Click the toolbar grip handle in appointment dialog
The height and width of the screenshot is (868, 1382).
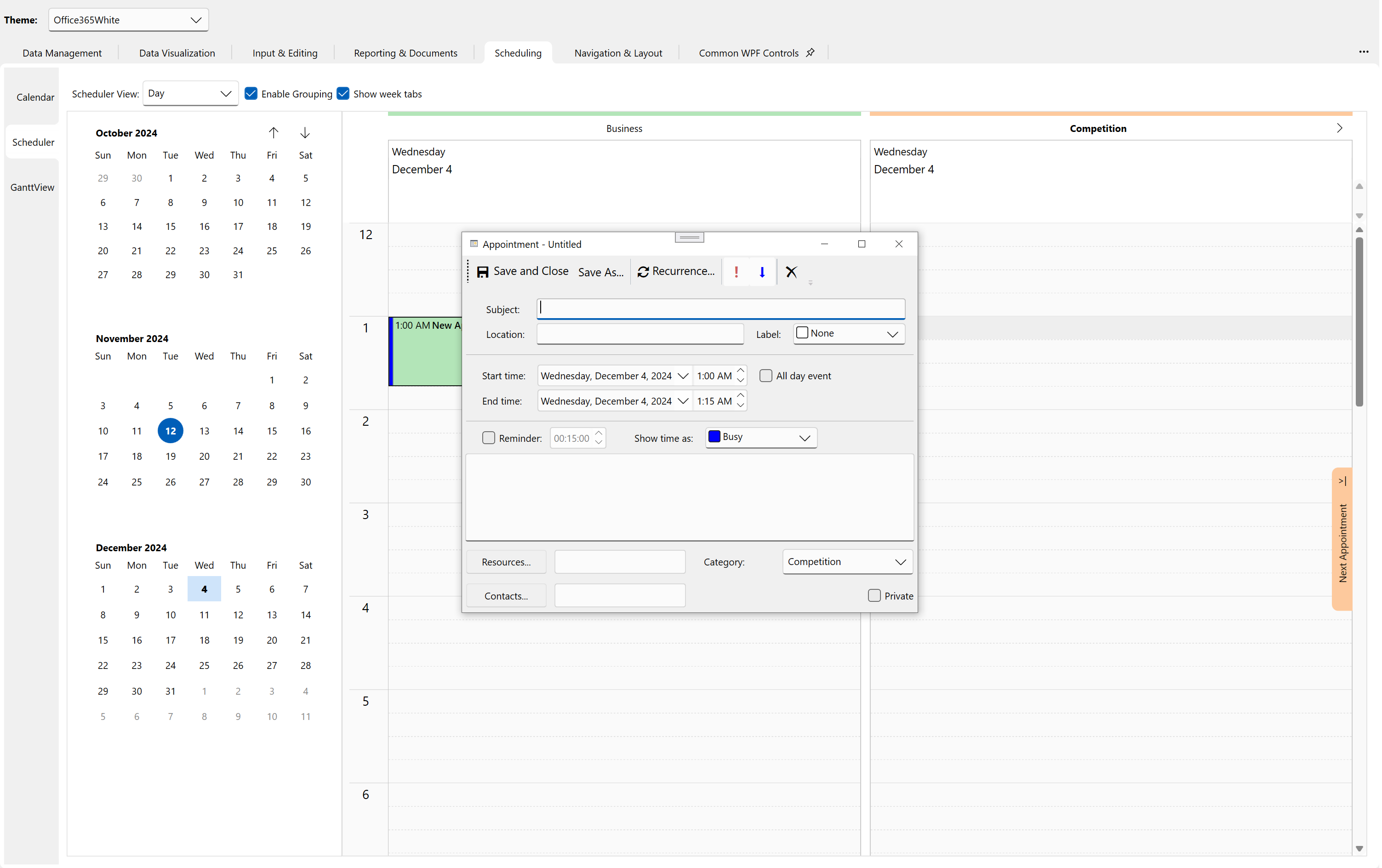click(x=468, y=271)
